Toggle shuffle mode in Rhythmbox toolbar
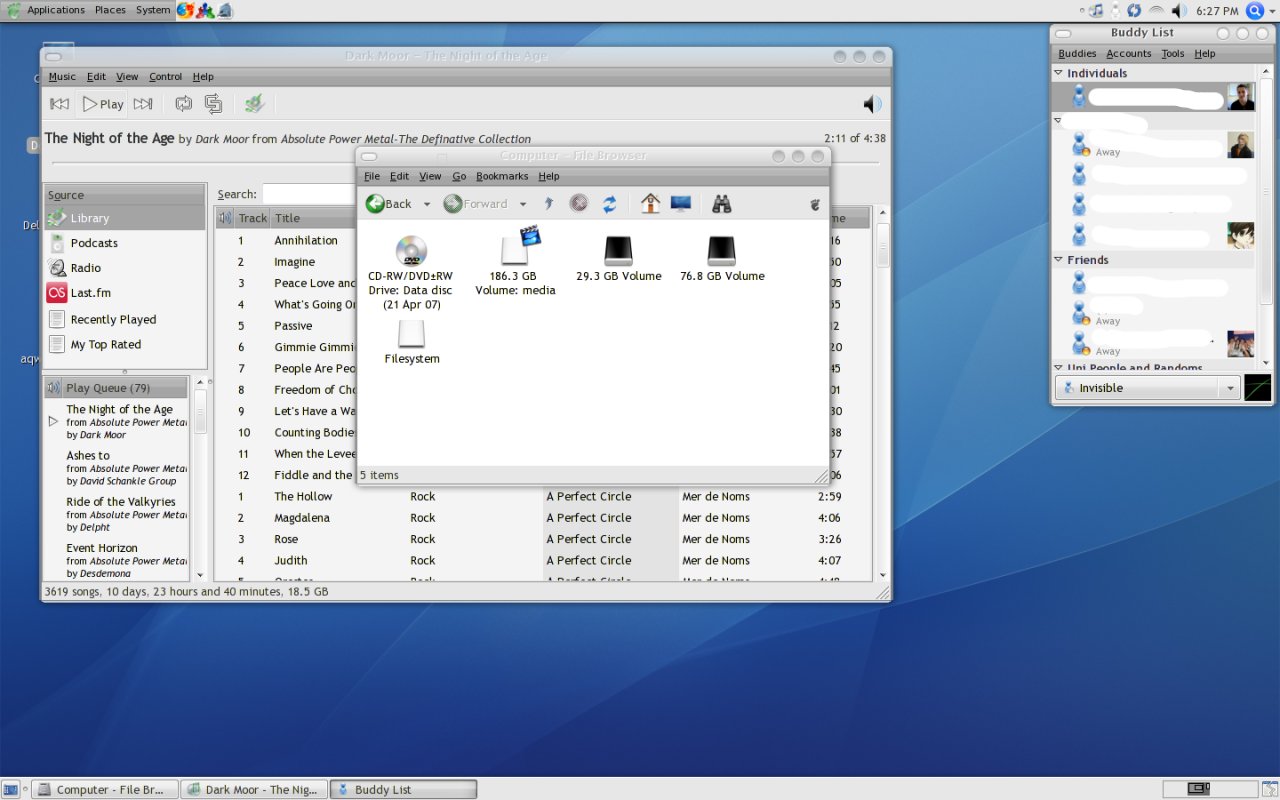 213,104
